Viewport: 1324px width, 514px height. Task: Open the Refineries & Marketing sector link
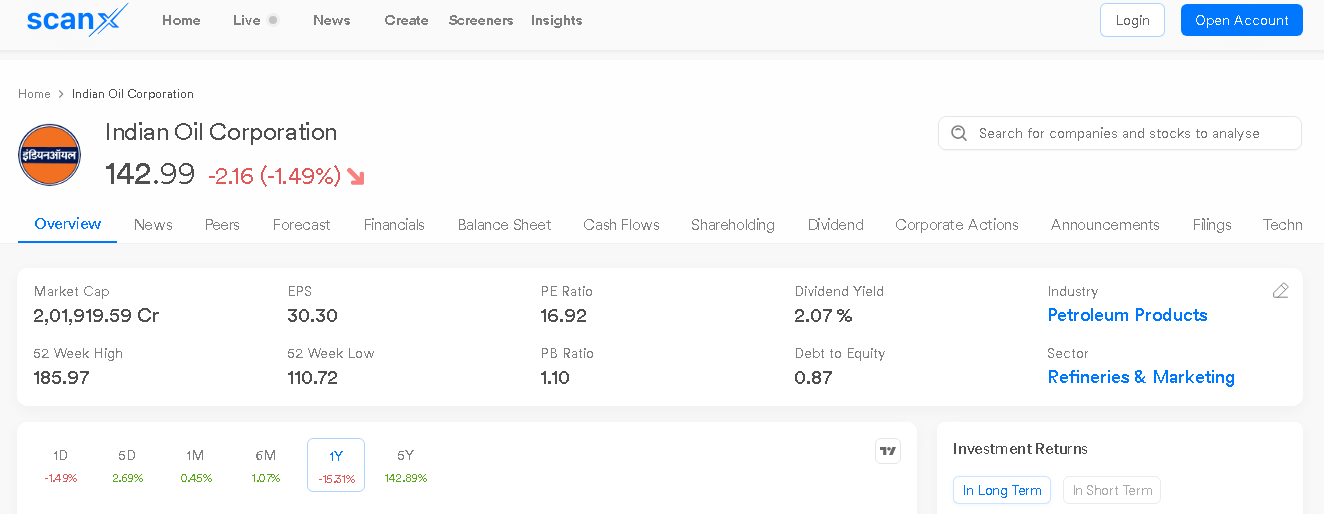pyautogui.click(x=1141, y=377)
